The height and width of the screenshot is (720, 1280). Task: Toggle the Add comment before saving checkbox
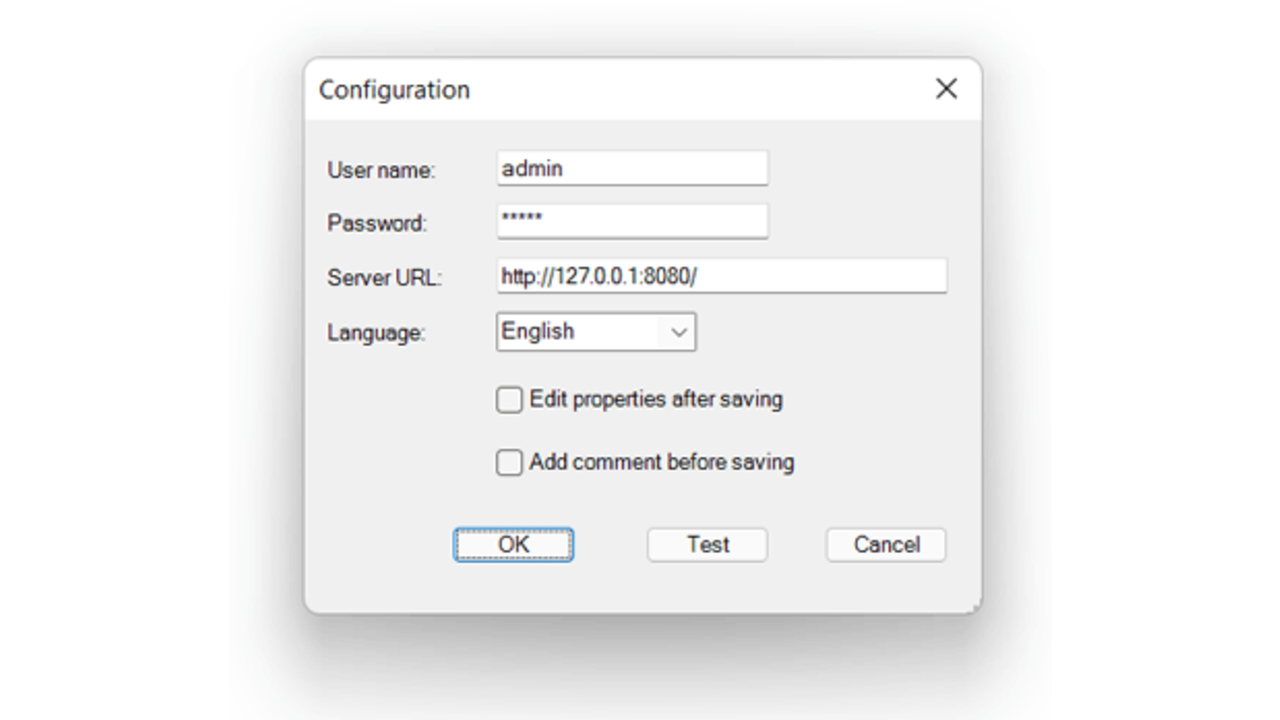click(x=509, y=462)
